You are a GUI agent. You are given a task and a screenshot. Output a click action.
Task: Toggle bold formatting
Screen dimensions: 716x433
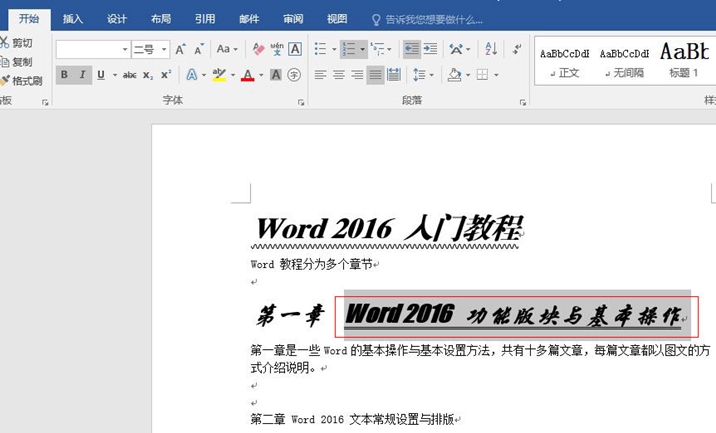tap(64, 74)
